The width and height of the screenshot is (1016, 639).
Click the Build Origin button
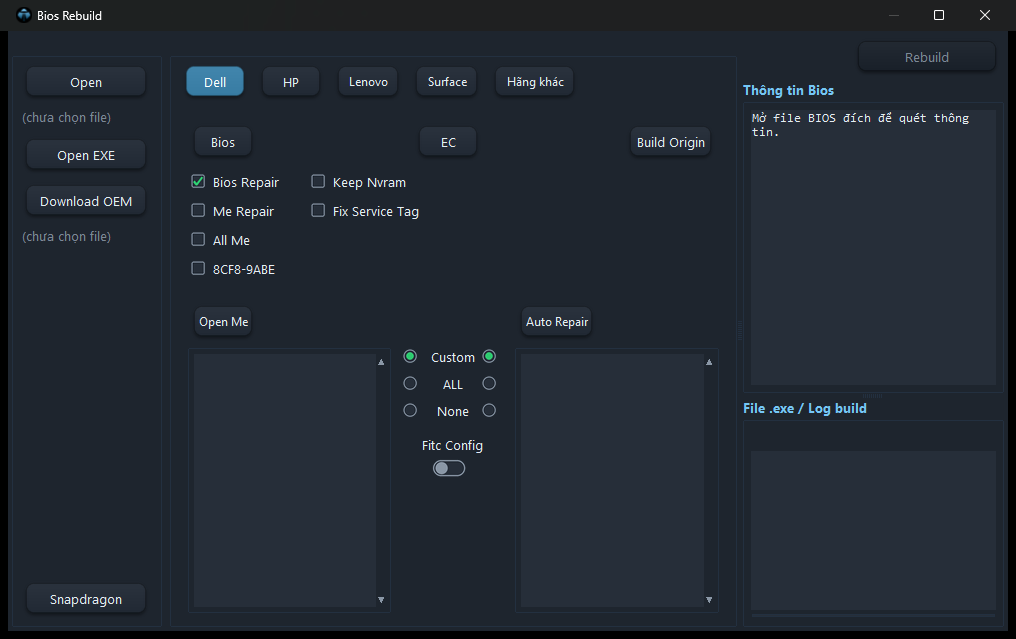pos(671,142)
